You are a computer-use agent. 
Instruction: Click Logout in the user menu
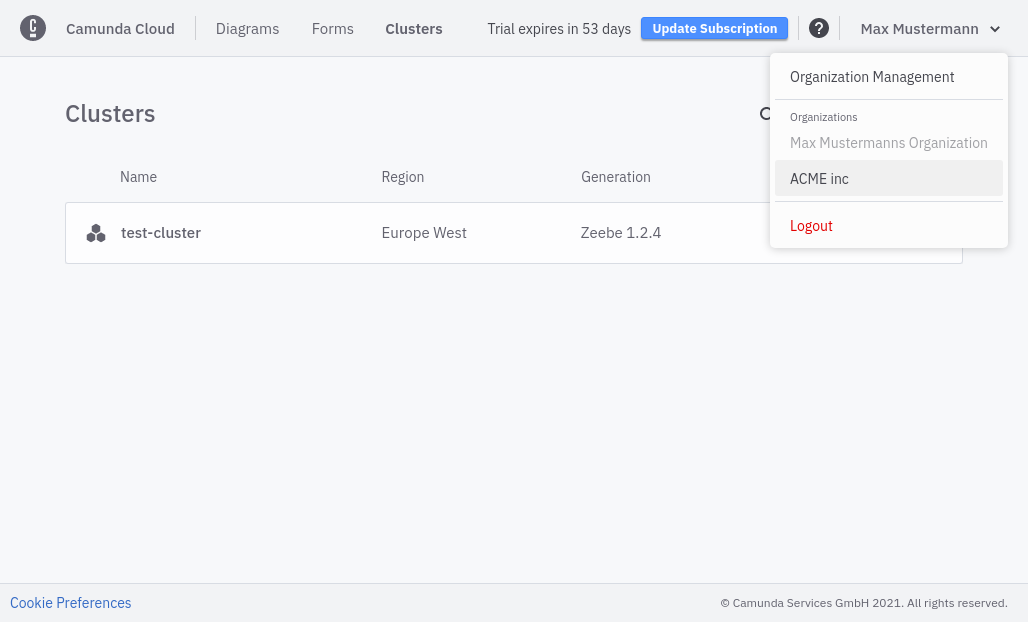tap(811, 226)
